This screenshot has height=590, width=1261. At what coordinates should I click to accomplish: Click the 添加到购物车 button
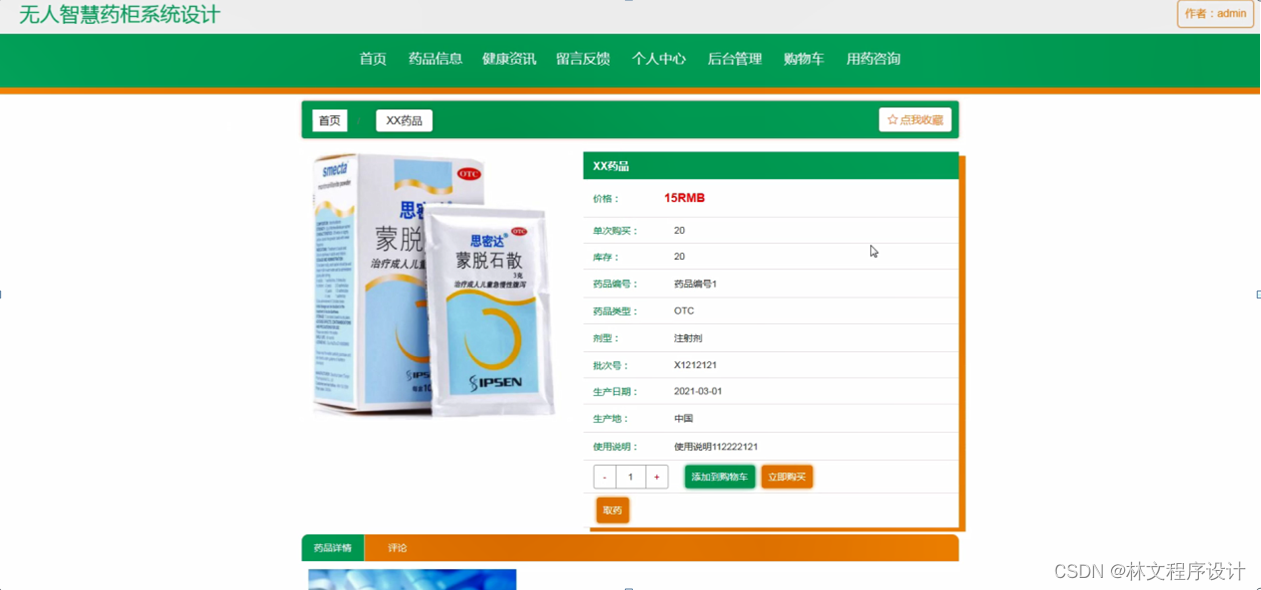pos(719,477)
